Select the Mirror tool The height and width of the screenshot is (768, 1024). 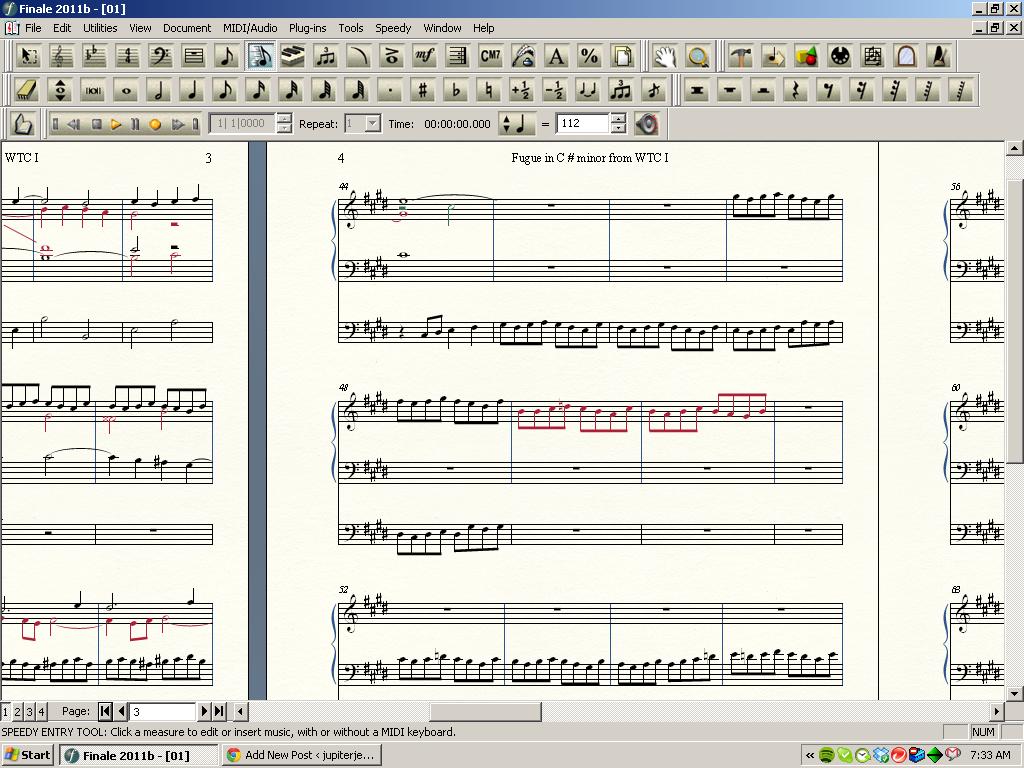pyautogui.click(x=906, y=56)
